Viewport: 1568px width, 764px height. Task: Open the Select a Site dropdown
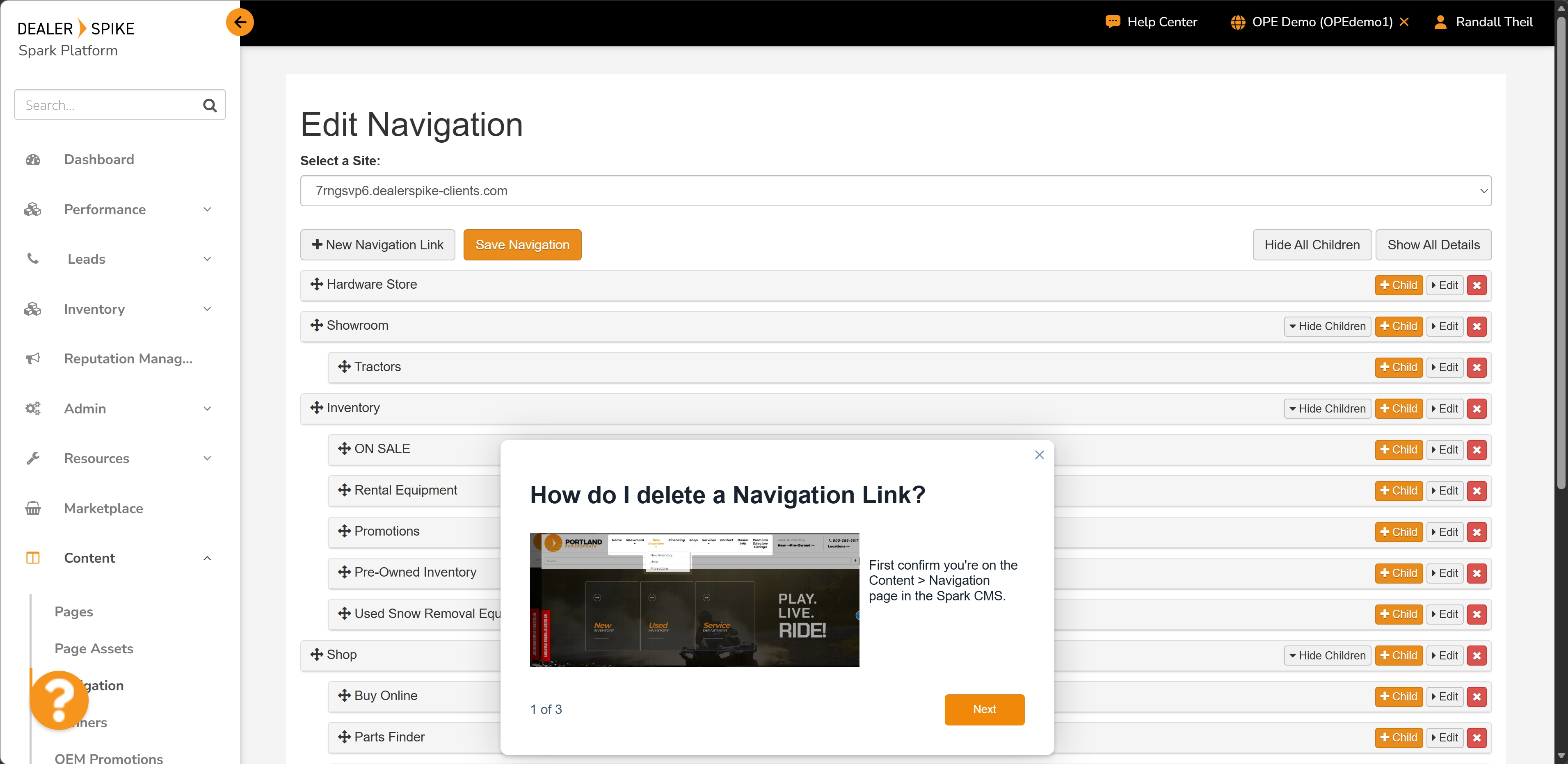point(896,191)
